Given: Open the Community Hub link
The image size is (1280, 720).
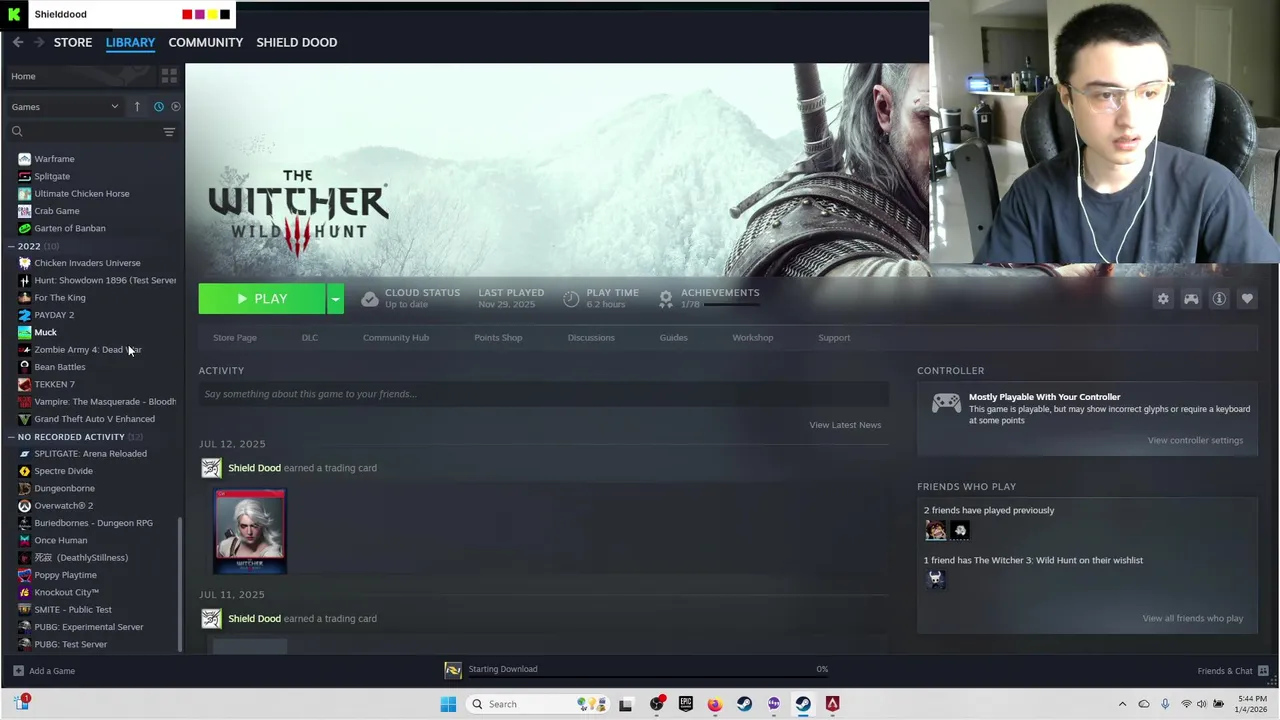Looking at the screenshot, I should (396, 338).
